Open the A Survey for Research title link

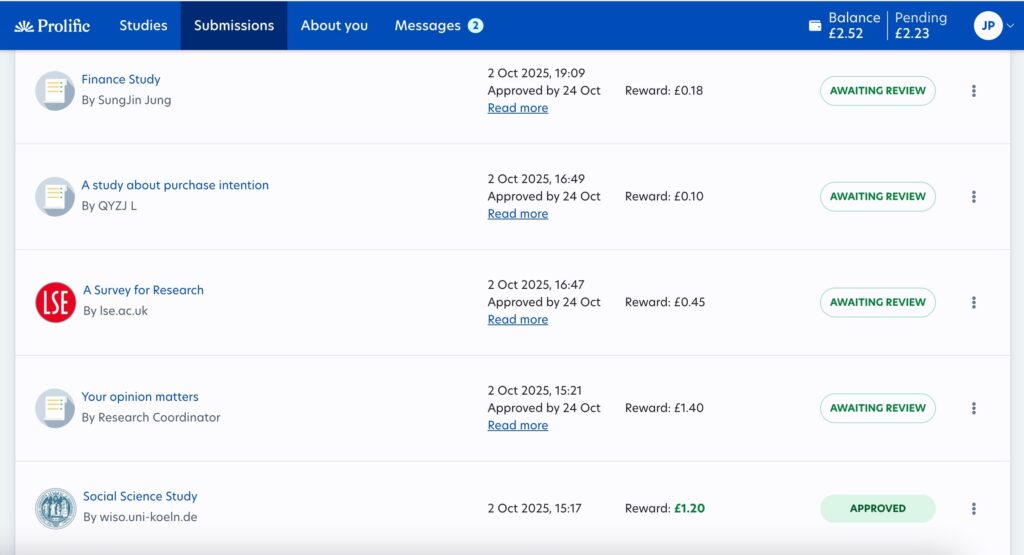(x=143, y=290)
